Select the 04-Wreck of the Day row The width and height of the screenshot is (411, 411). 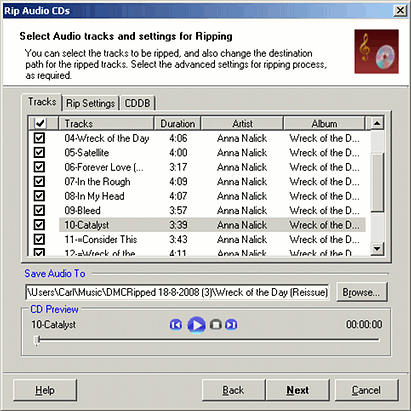point(212,138)
